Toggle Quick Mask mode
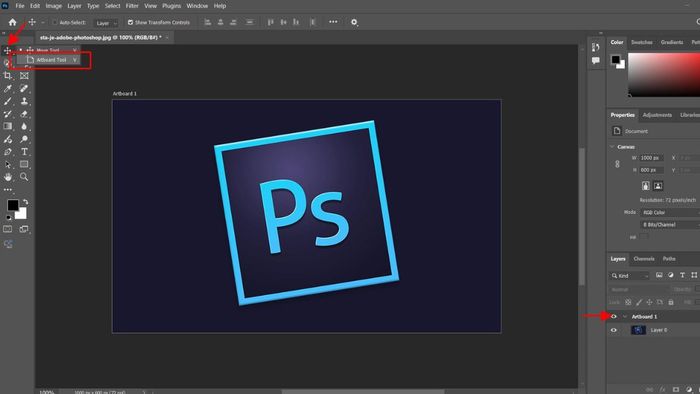700x394 pixels. 8,229
